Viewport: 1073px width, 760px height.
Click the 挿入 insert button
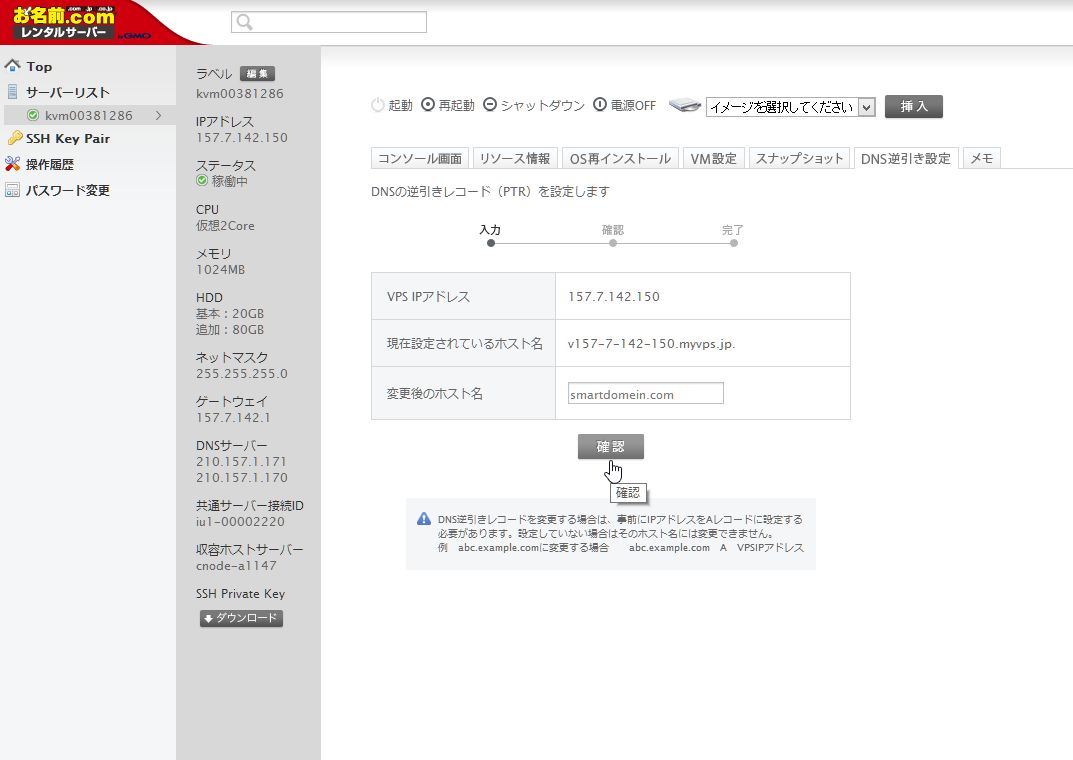tap(914, 106)
